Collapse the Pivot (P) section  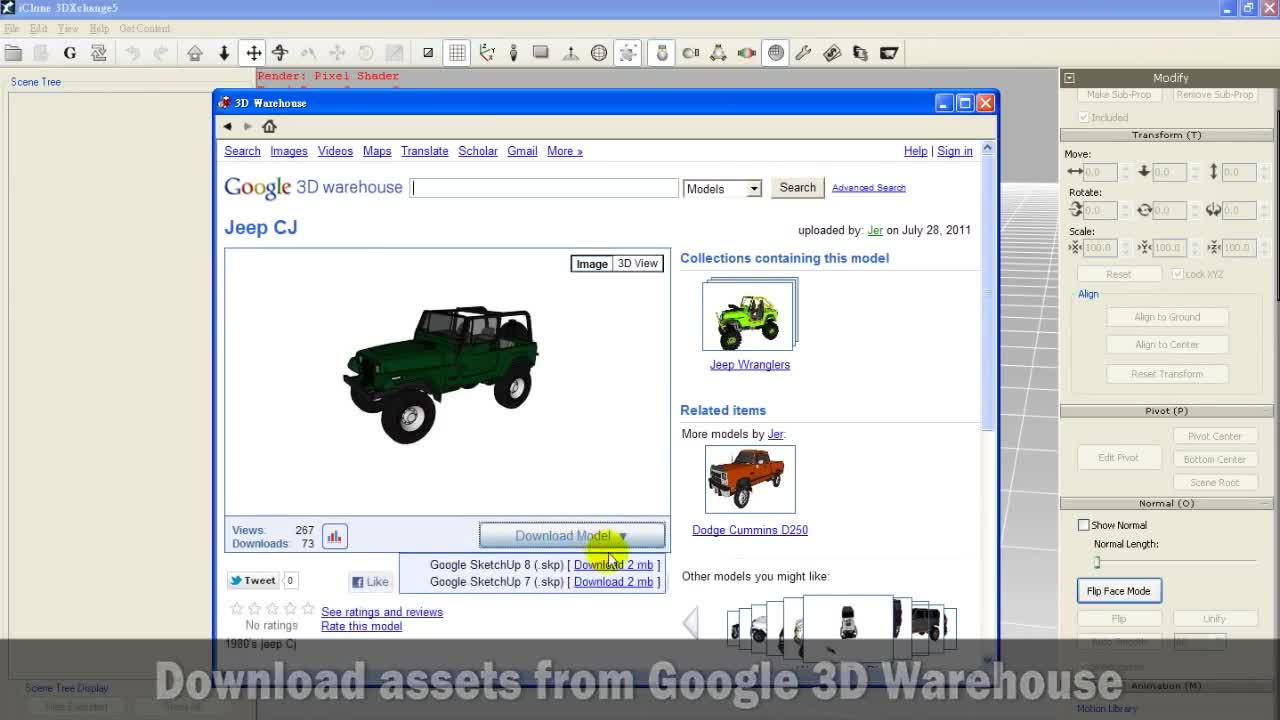(1166, 411)
